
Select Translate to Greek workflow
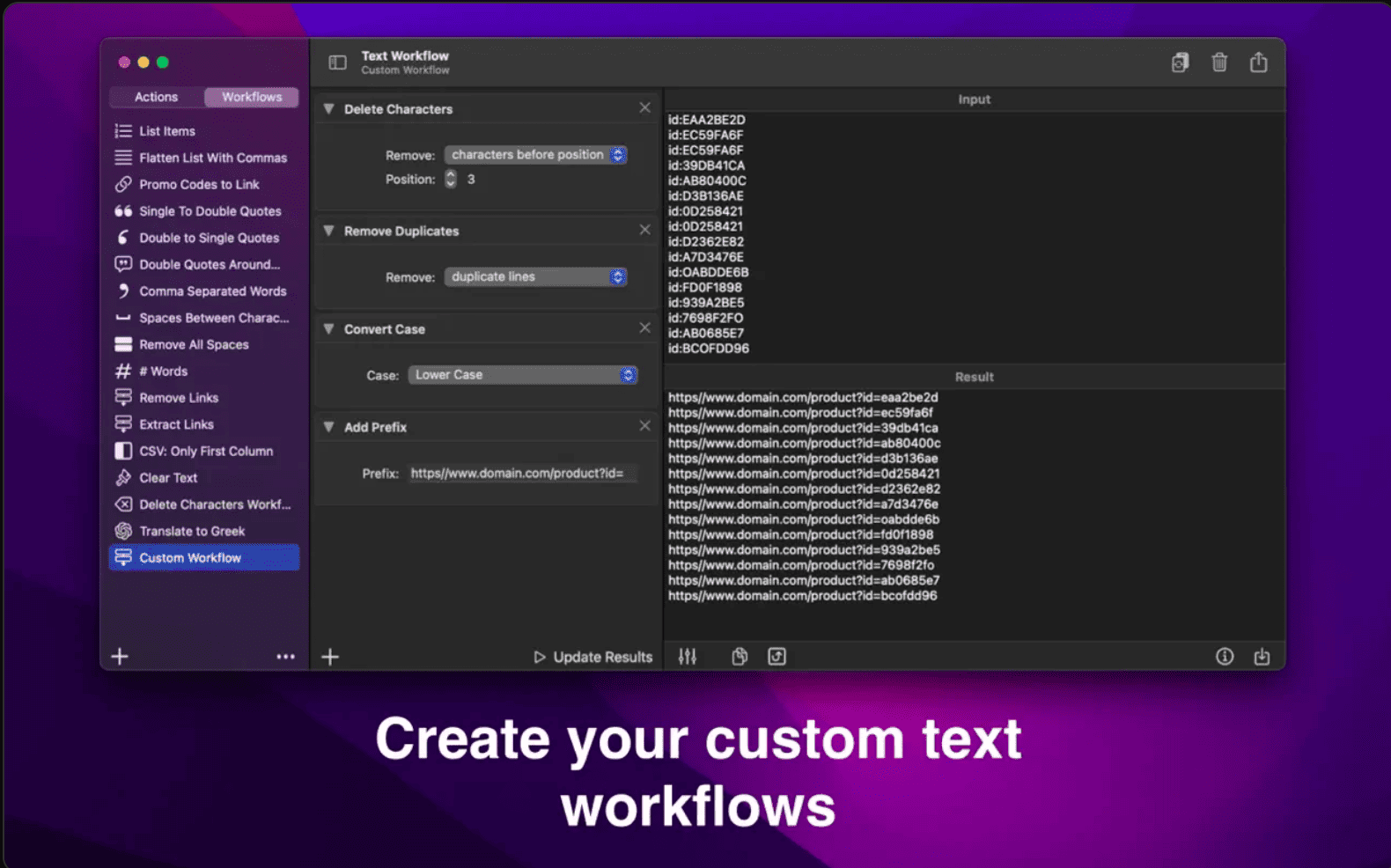pos(204,531)
